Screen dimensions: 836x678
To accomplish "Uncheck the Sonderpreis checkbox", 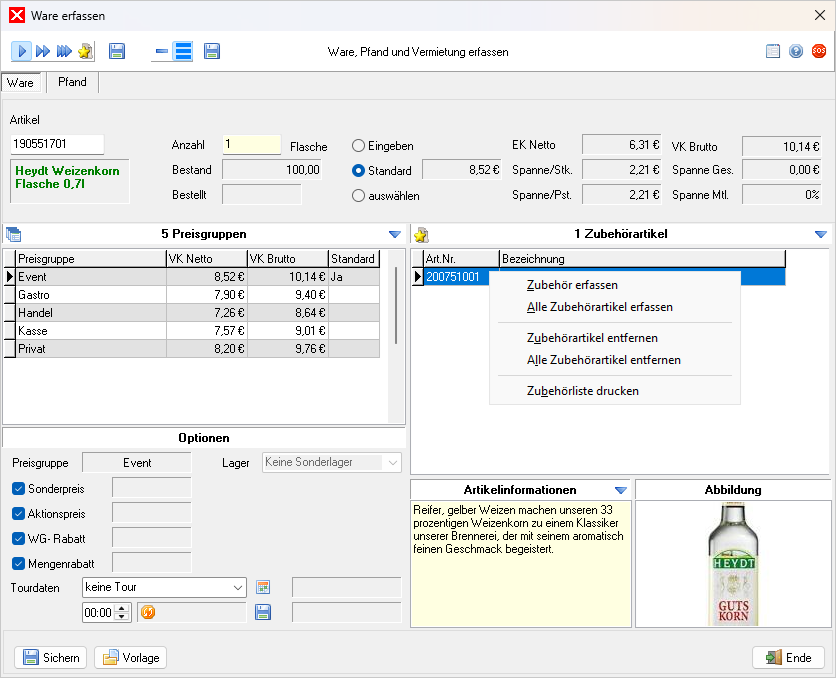I will (18, 489).
